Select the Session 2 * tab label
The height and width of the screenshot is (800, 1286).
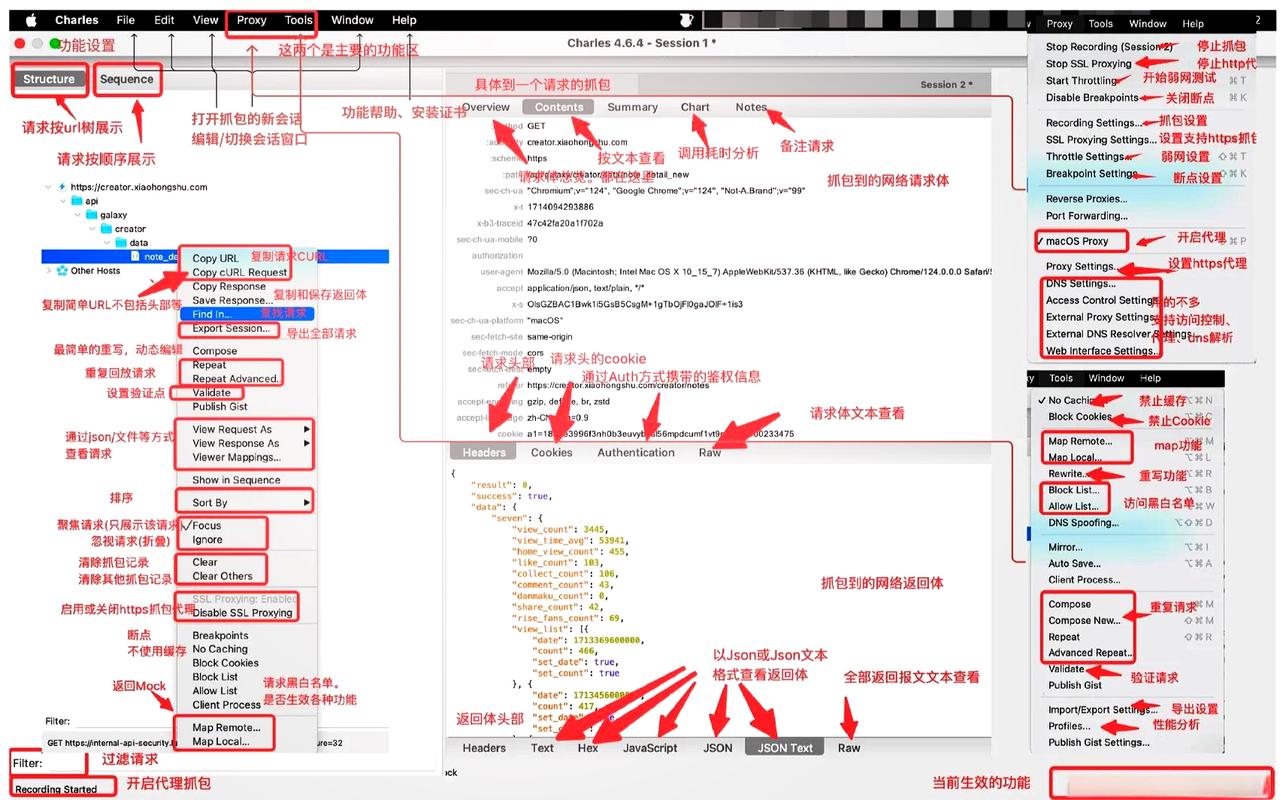click(946, 85)
